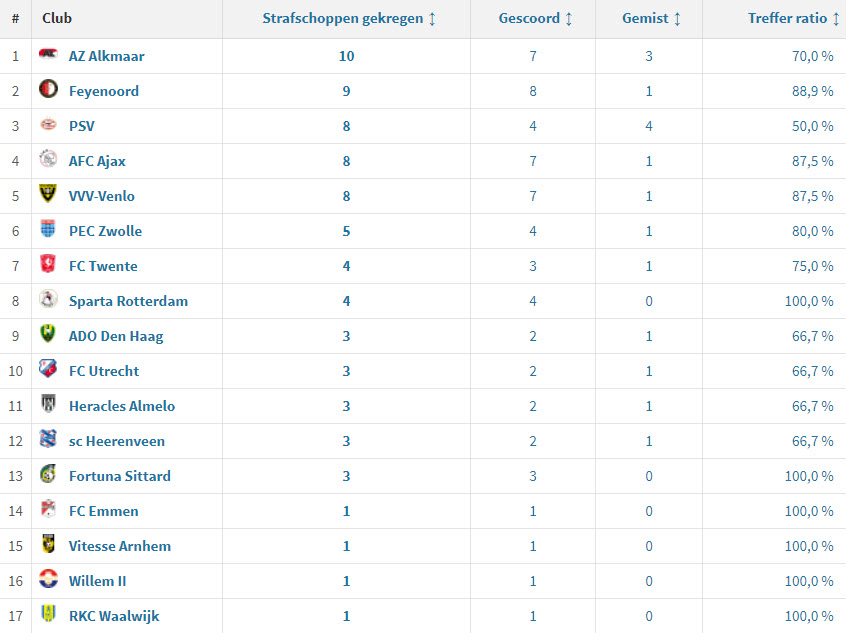Open the Sparta Rotterdam club link
The width and height of the screenshot is (847, 633).
coord(128,301)
